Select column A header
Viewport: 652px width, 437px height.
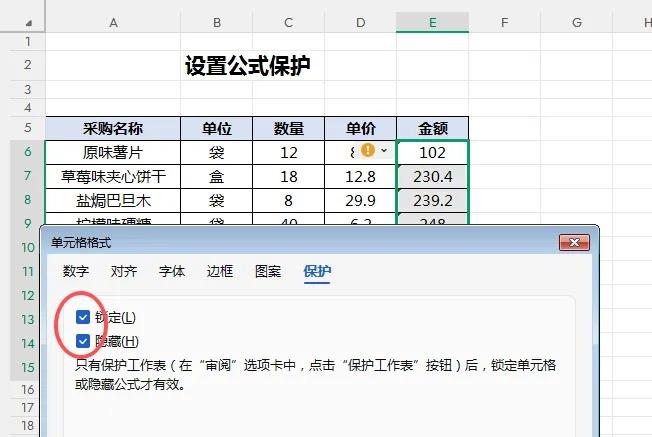(113, 22)
